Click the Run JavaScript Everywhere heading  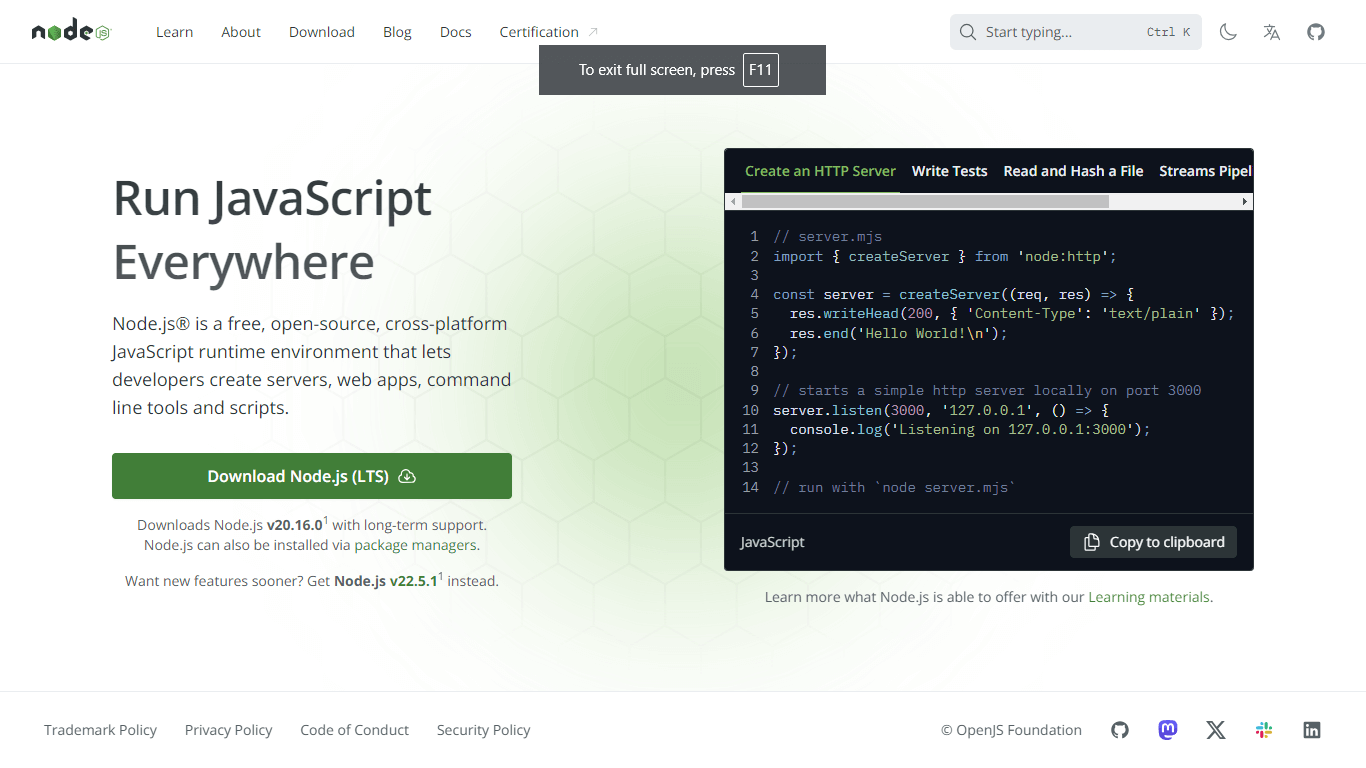272,230
